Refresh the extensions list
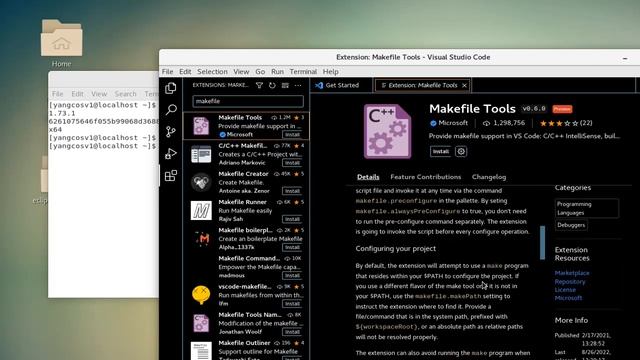Image resolution: width=640 pixels, height=360 pixels. point(272,85)
